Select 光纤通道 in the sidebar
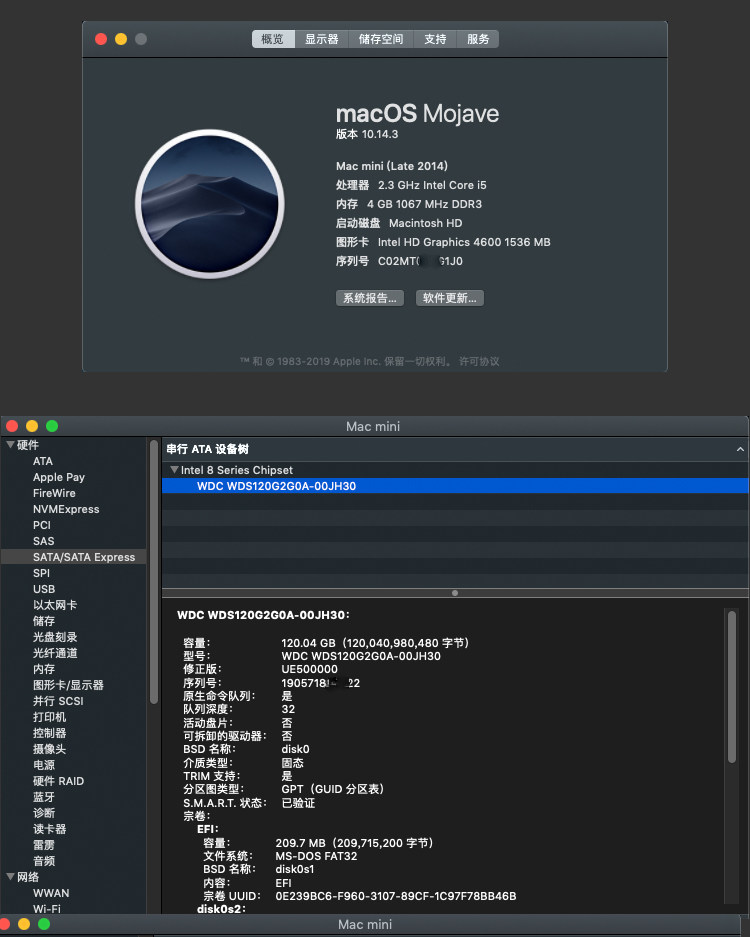This screenshot has height=937, width=750. 55,653
